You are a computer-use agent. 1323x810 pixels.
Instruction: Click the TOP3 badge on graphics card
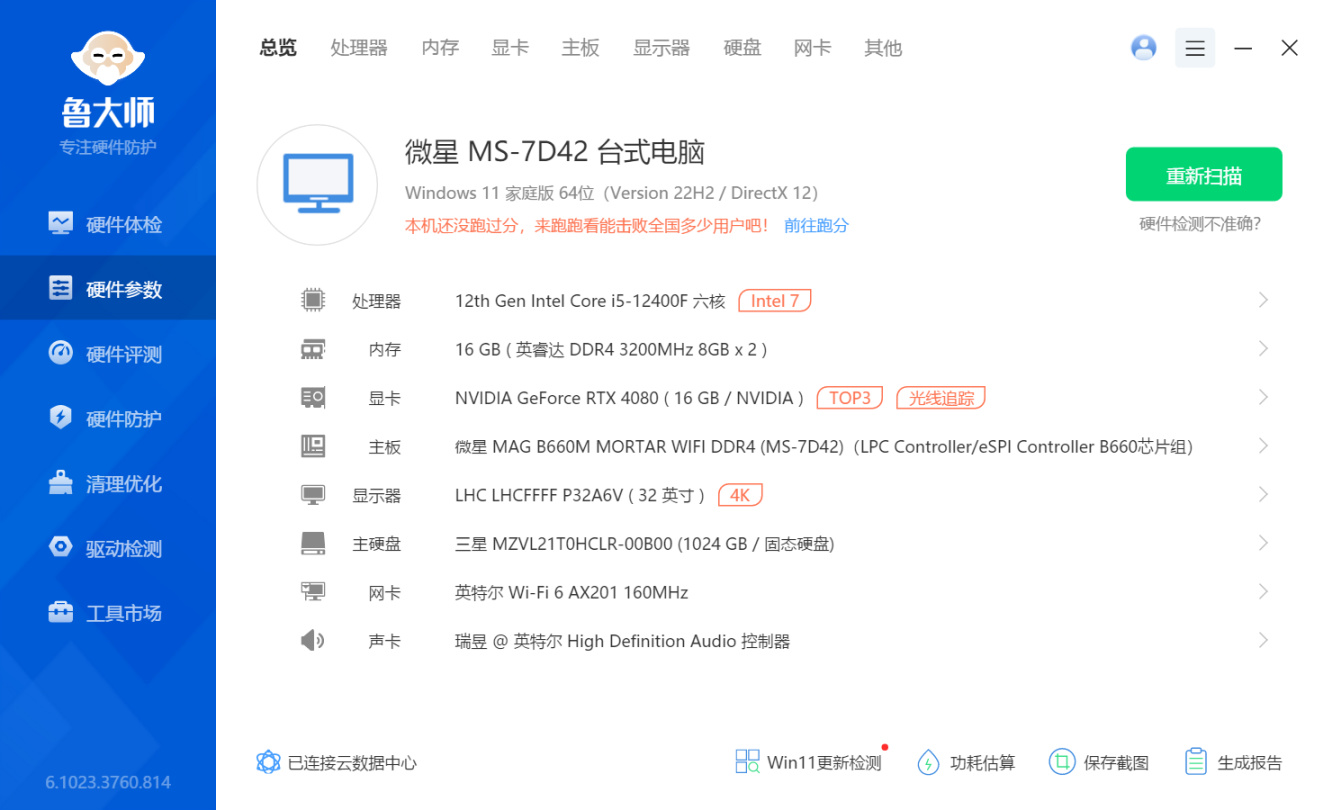click(851, 398)
